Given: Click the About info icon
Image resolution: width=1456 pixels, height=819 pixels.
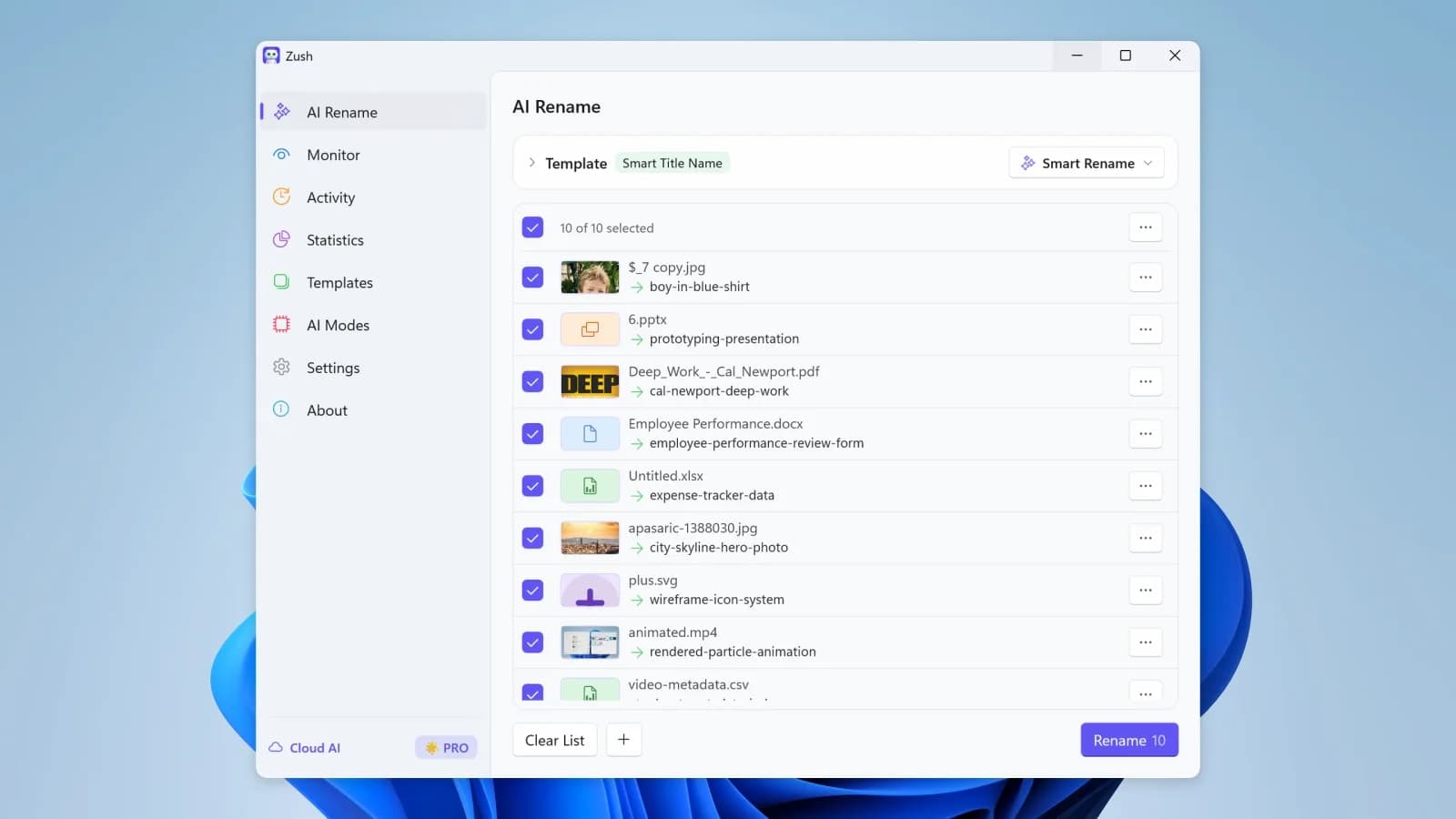Looking at the screenshot, I should [x=282, y=409].
